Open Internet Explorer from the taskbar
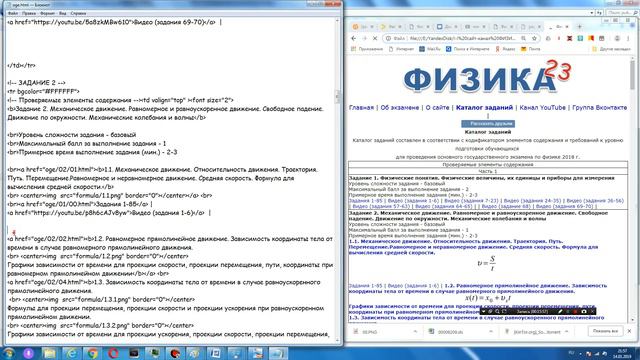640x360 pixels. click(x=71, y=353)
